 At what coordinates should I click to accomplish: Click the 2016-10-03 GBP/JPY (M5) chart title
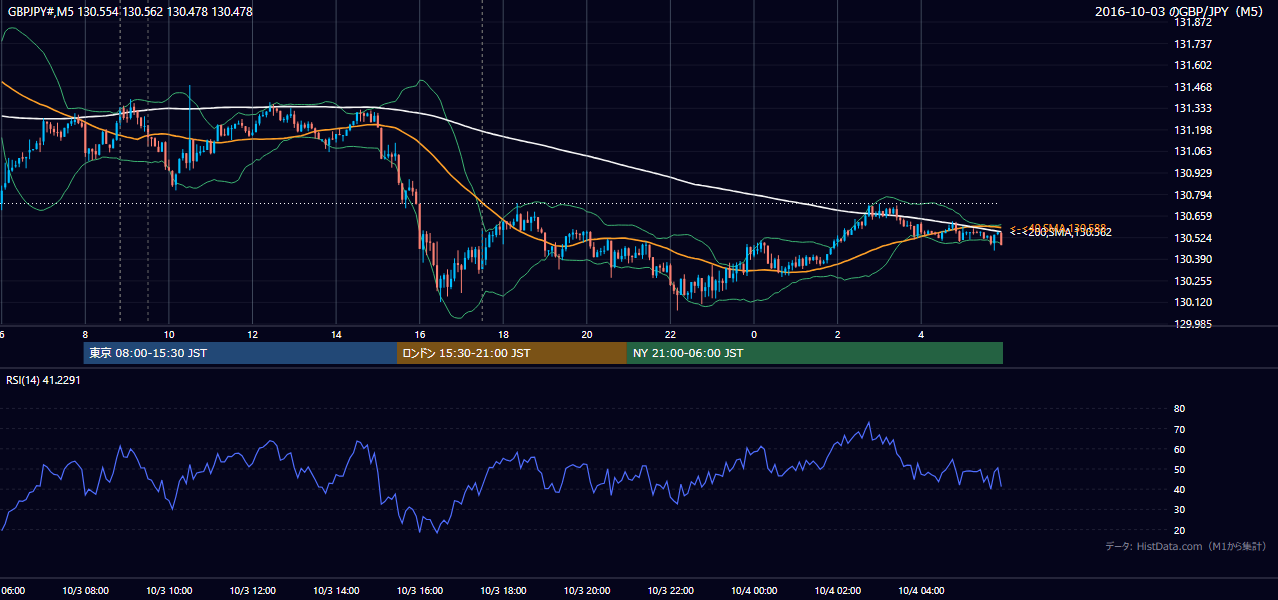point(1180,12)
